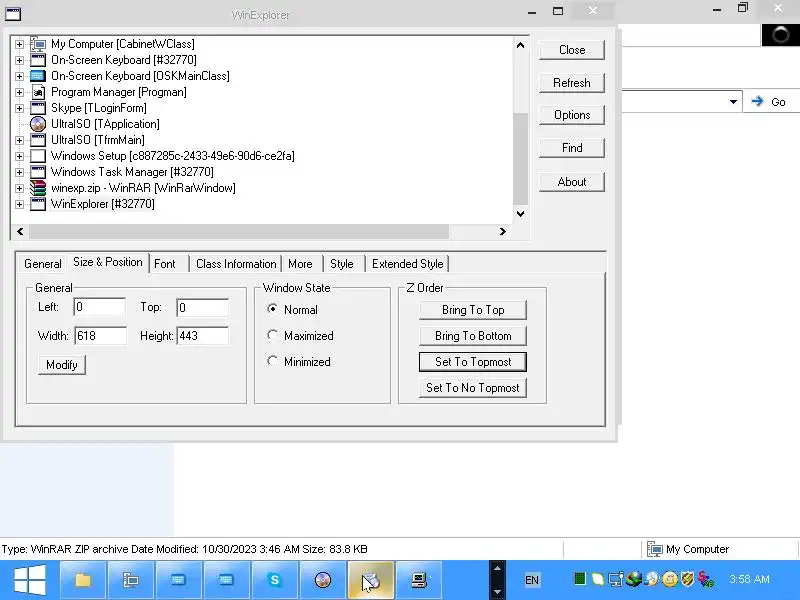Switch to the General tab
Image resolution: width=800 pixels, height=600 pixels.
tap(43, 264)
